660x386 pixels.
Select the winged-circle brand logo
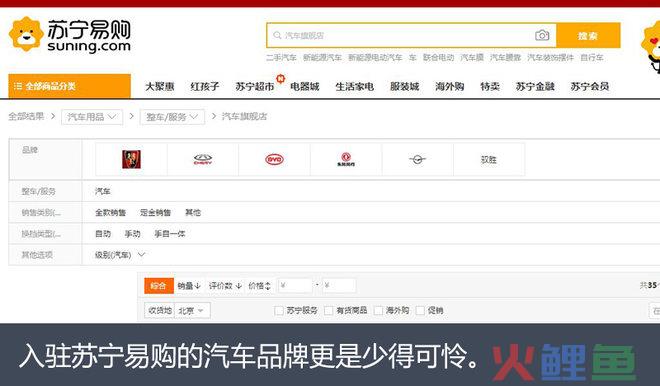[418, 159]
